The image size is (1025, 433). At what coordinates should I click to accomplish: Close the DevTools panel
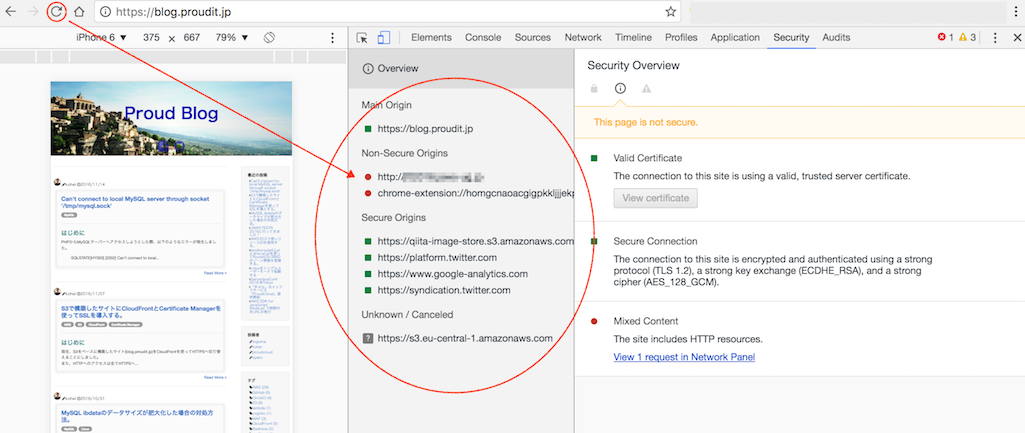click(1017, 38)
